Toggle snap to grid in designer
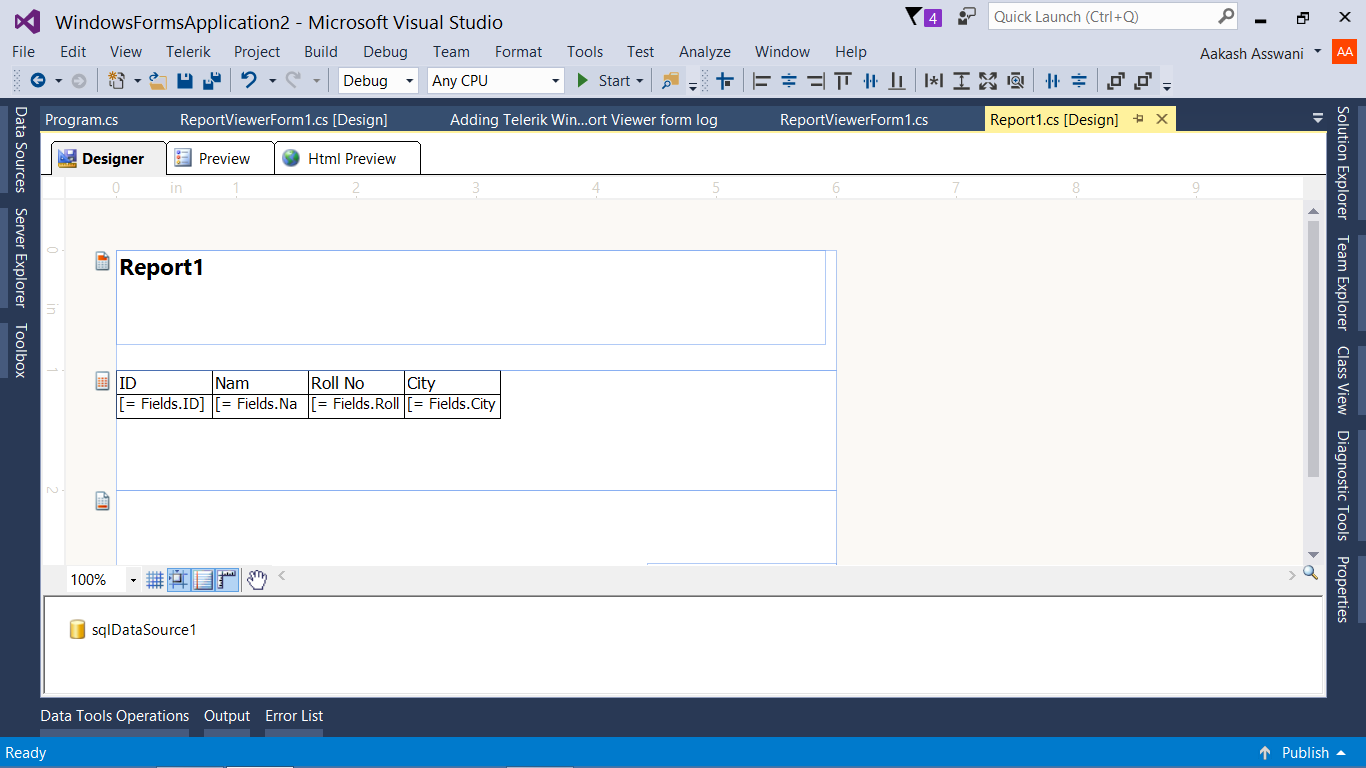Image resolution: width=1366 pixels, height=768 pixels. coord(179,579)
